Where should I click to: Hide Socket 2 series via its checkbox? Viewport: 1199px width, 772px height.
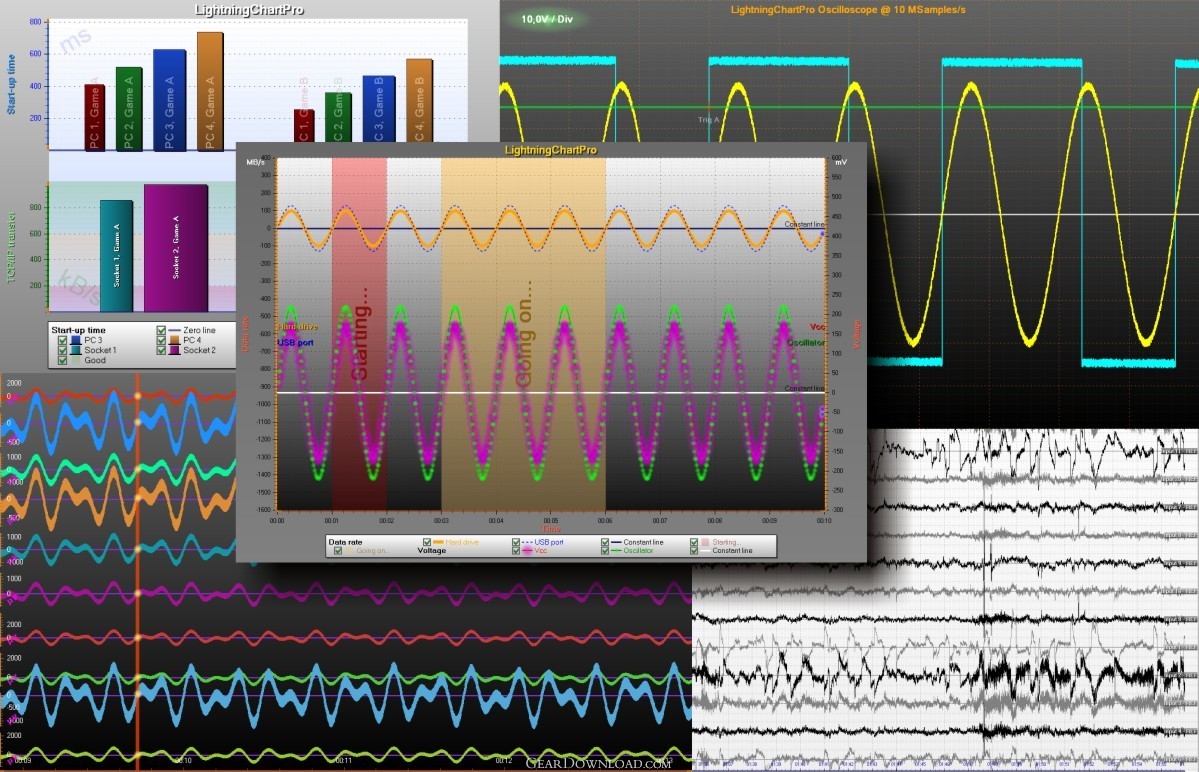pos(161,351)
